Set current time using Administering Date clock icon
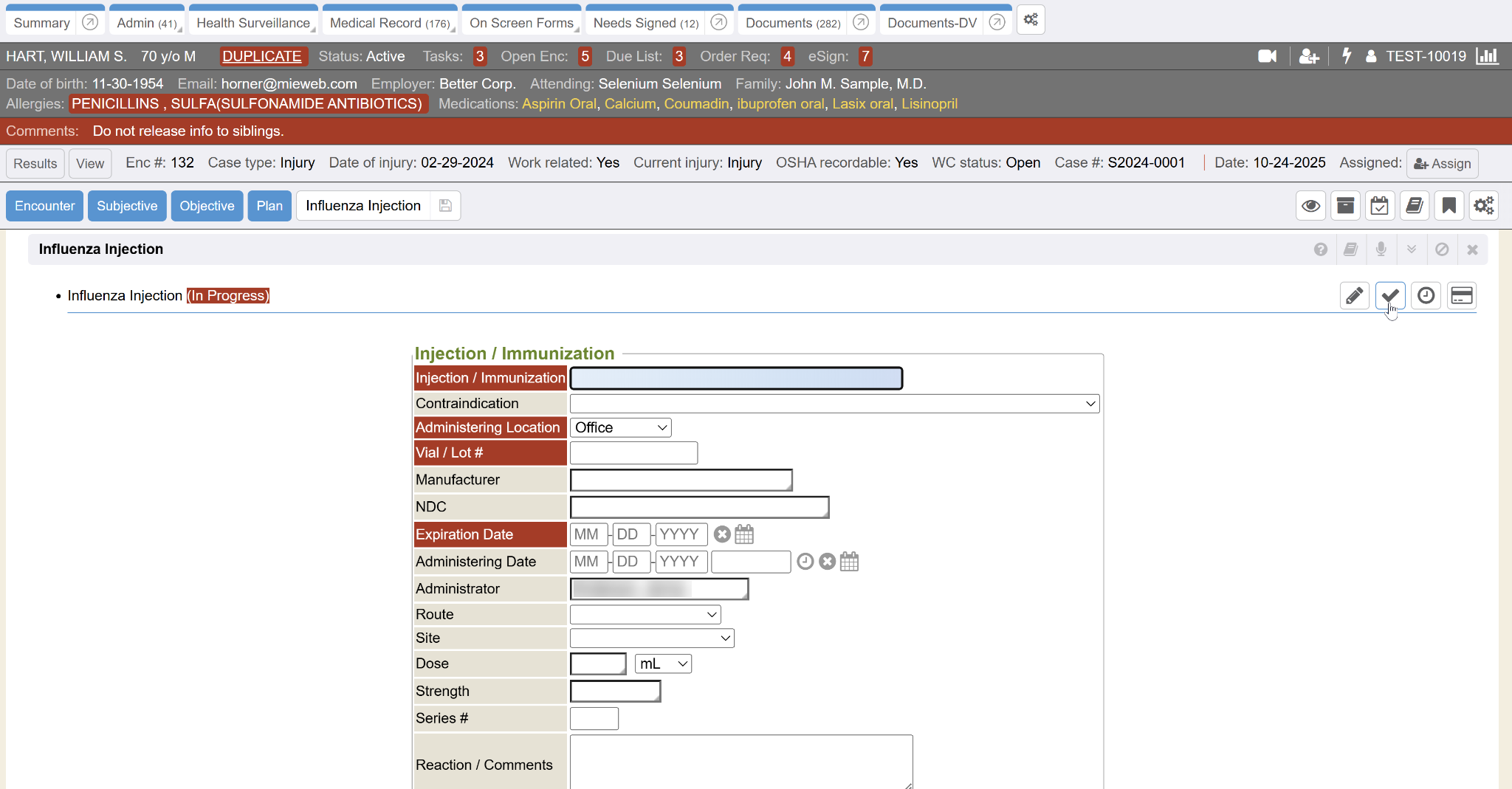1512x789 pixels. click(x=805, y=562)
